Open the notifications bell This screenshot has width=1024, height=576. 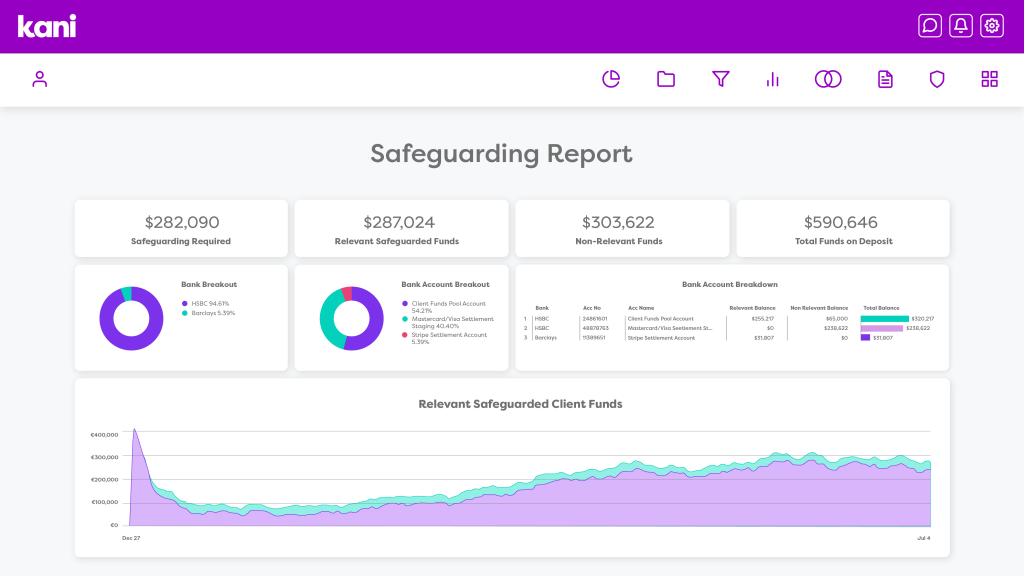point(961,26)
